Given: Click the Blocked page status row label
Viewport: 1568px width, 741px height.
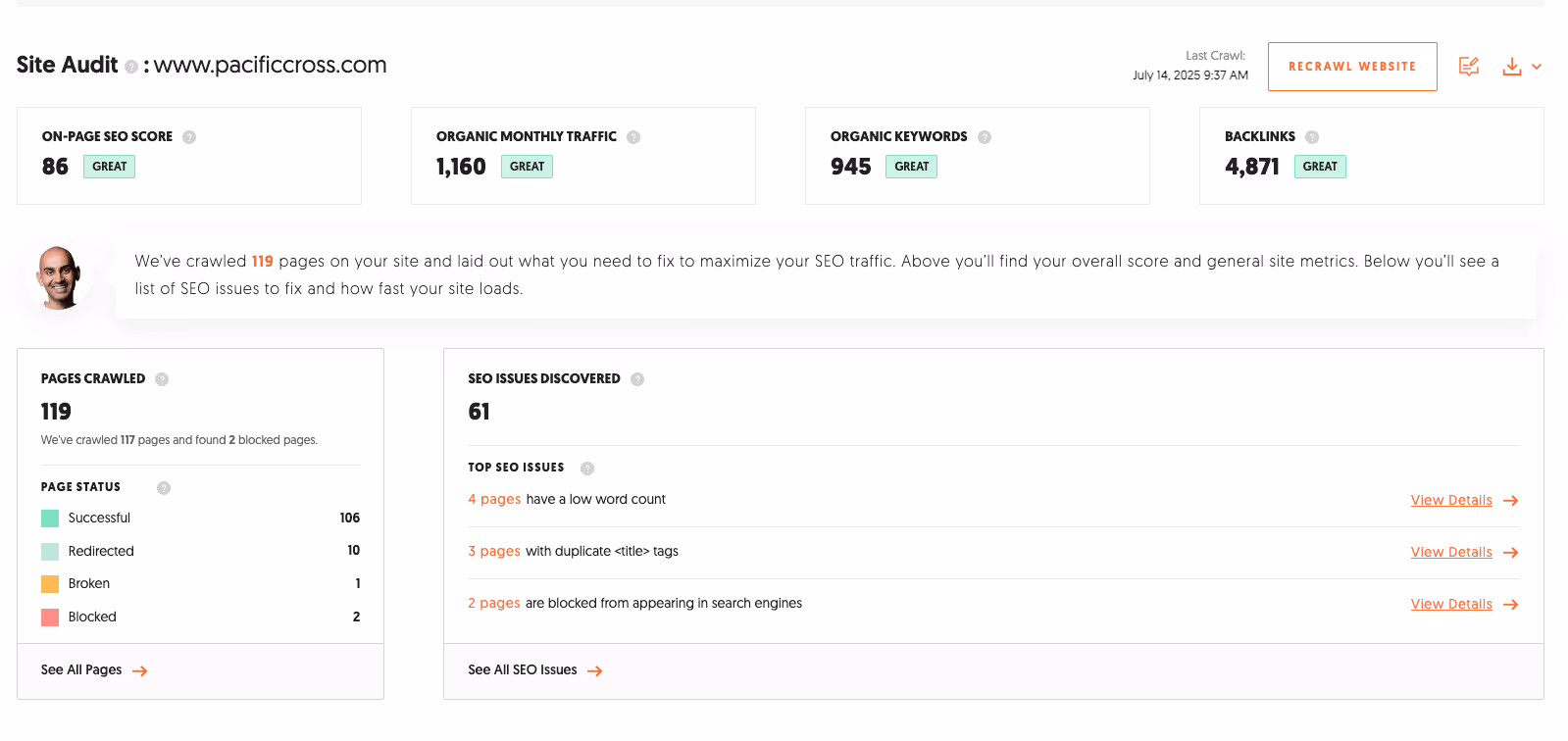Looking at the screenshot, I should [x=92, y=617].
